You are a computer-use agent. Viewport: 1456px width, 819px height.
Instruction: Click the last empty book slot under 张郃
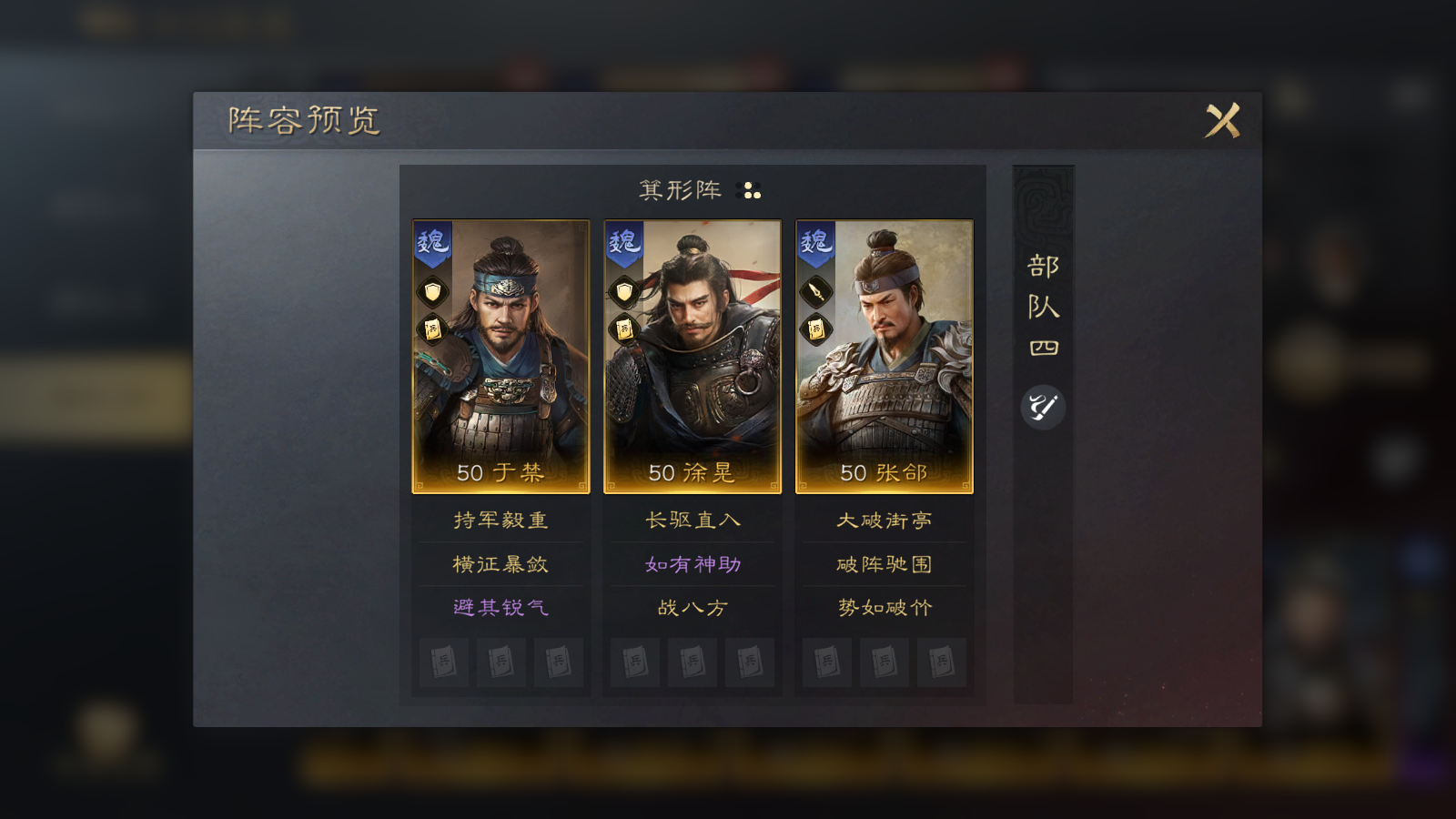click(942, 662)
